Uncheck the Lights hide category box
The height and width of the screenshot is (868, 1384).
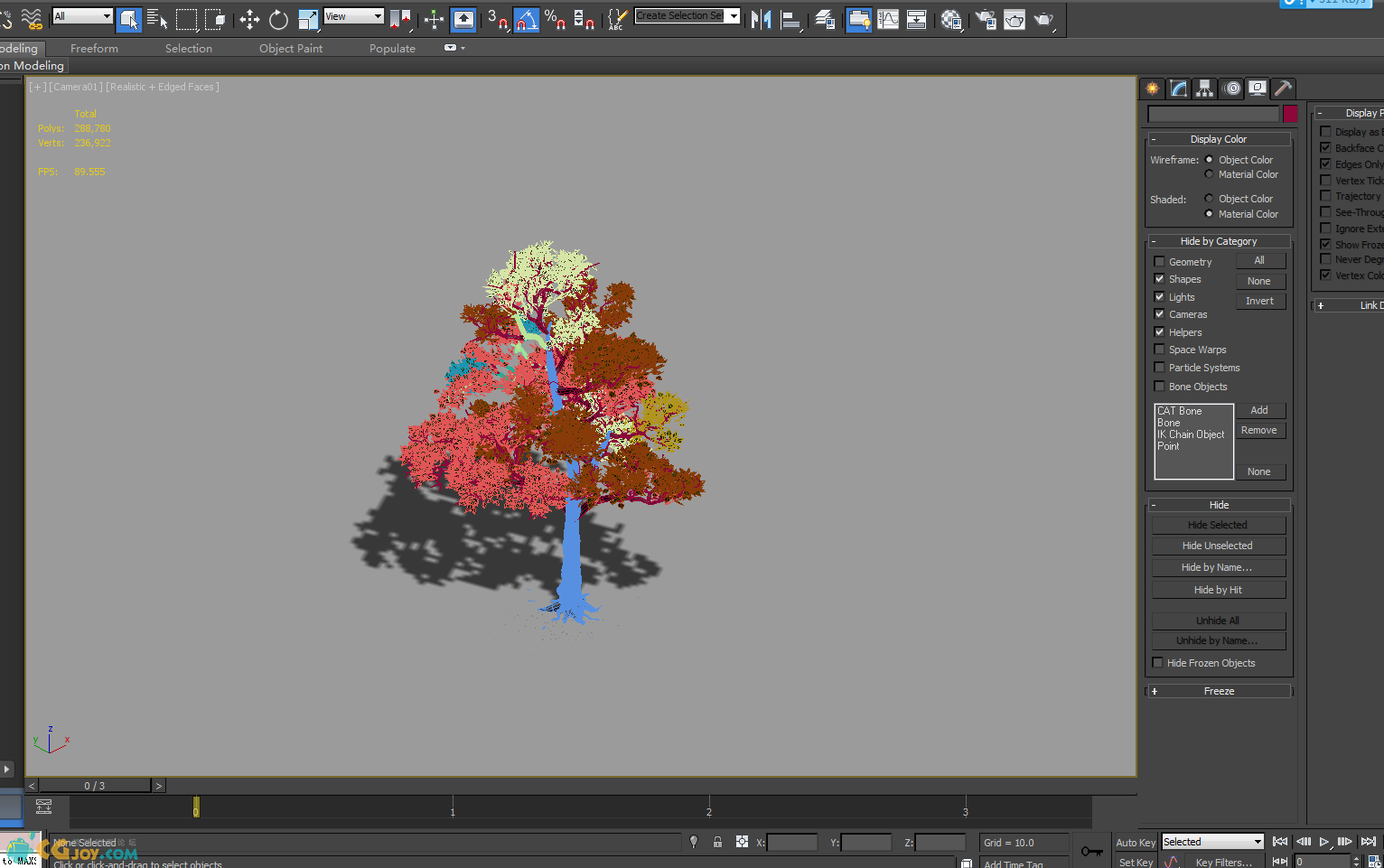(x=1159, y=297)
